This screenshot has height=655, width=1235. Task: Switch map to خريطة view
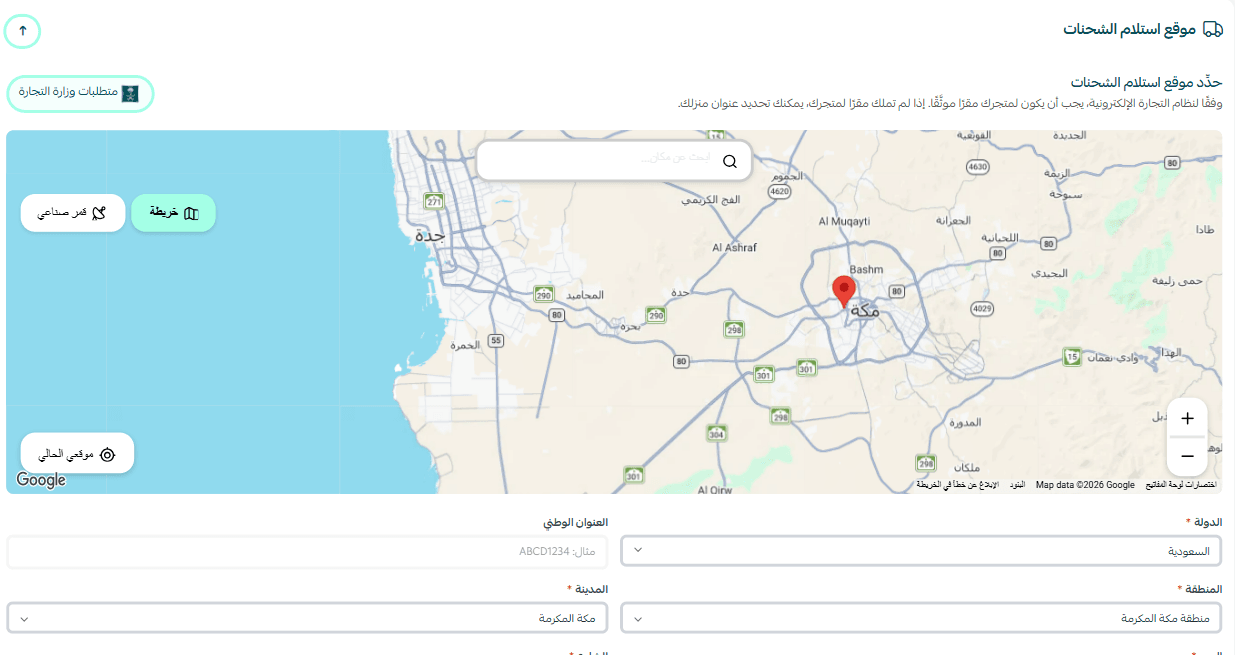(174, 213)
